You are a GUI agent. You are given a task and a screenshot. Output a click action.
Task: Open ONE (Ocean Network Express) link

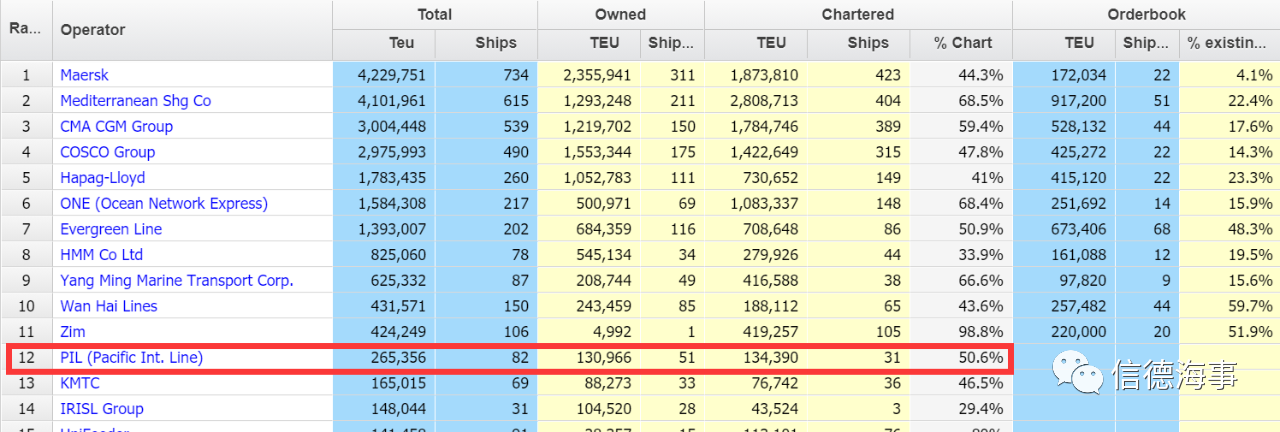point(164,203)
